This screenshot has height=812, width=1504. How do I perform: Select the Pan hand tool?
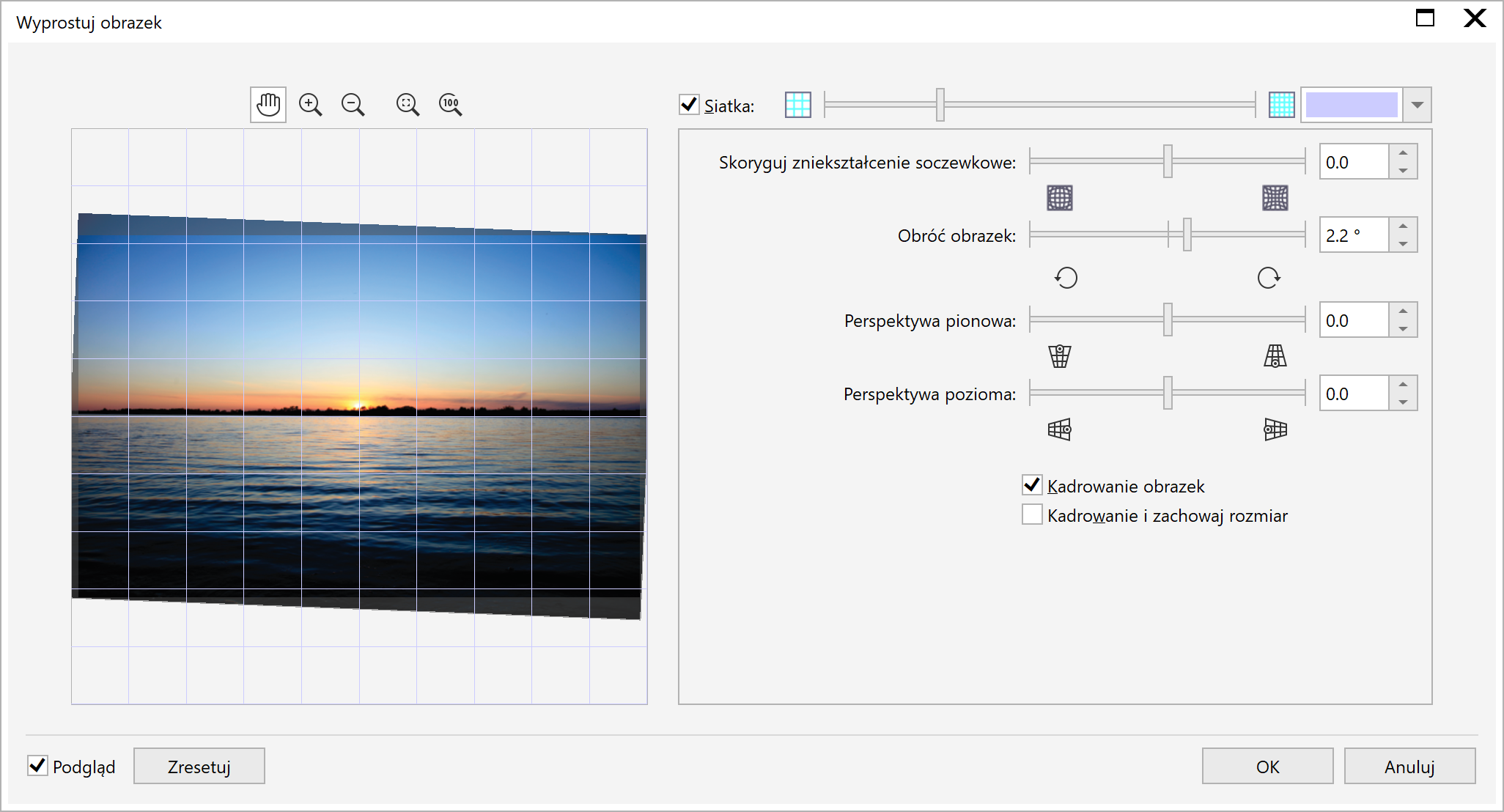(268, 105)
